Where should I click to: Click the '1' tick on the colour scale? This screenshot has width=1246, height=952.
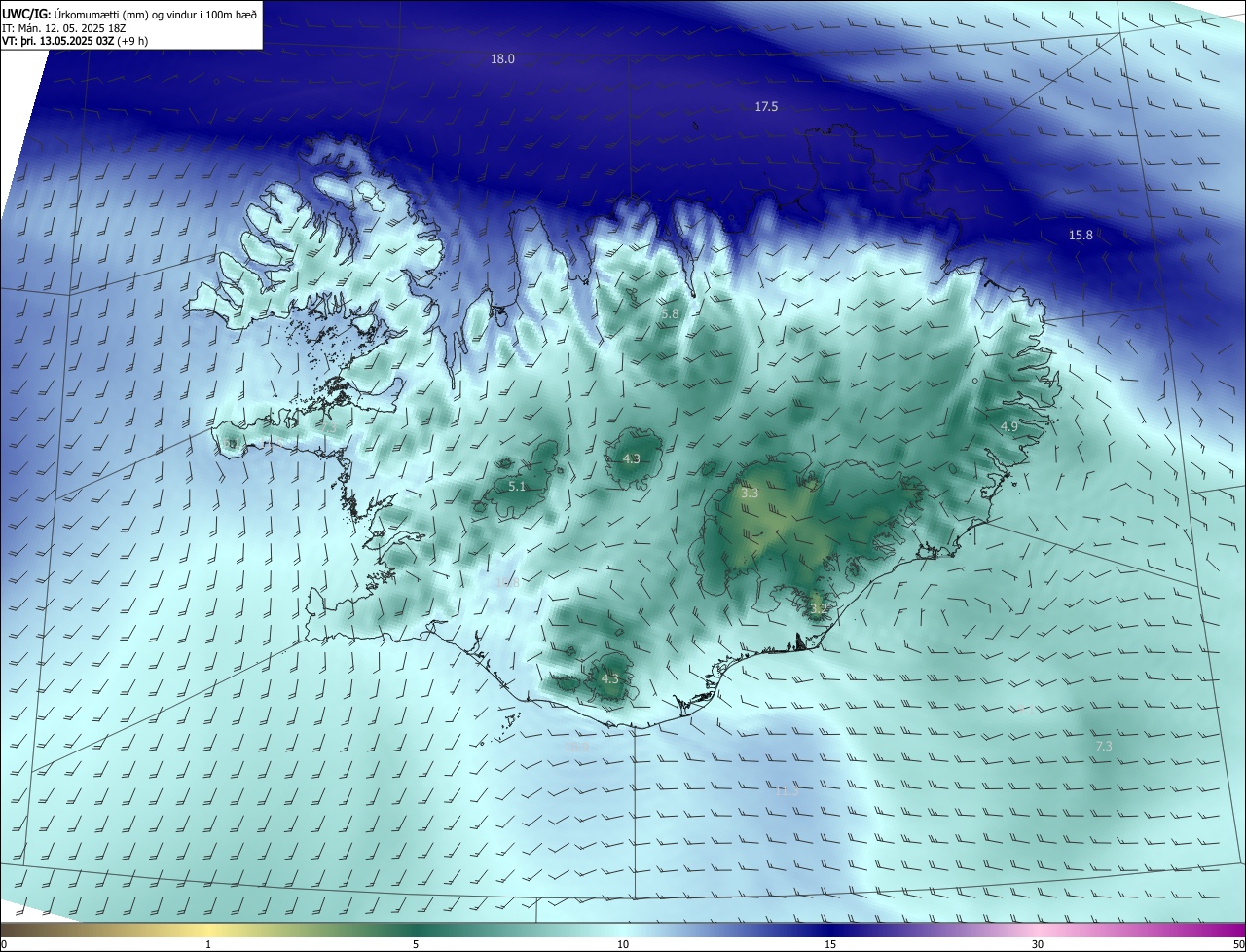pyautogui.click(x=208, y=944)
